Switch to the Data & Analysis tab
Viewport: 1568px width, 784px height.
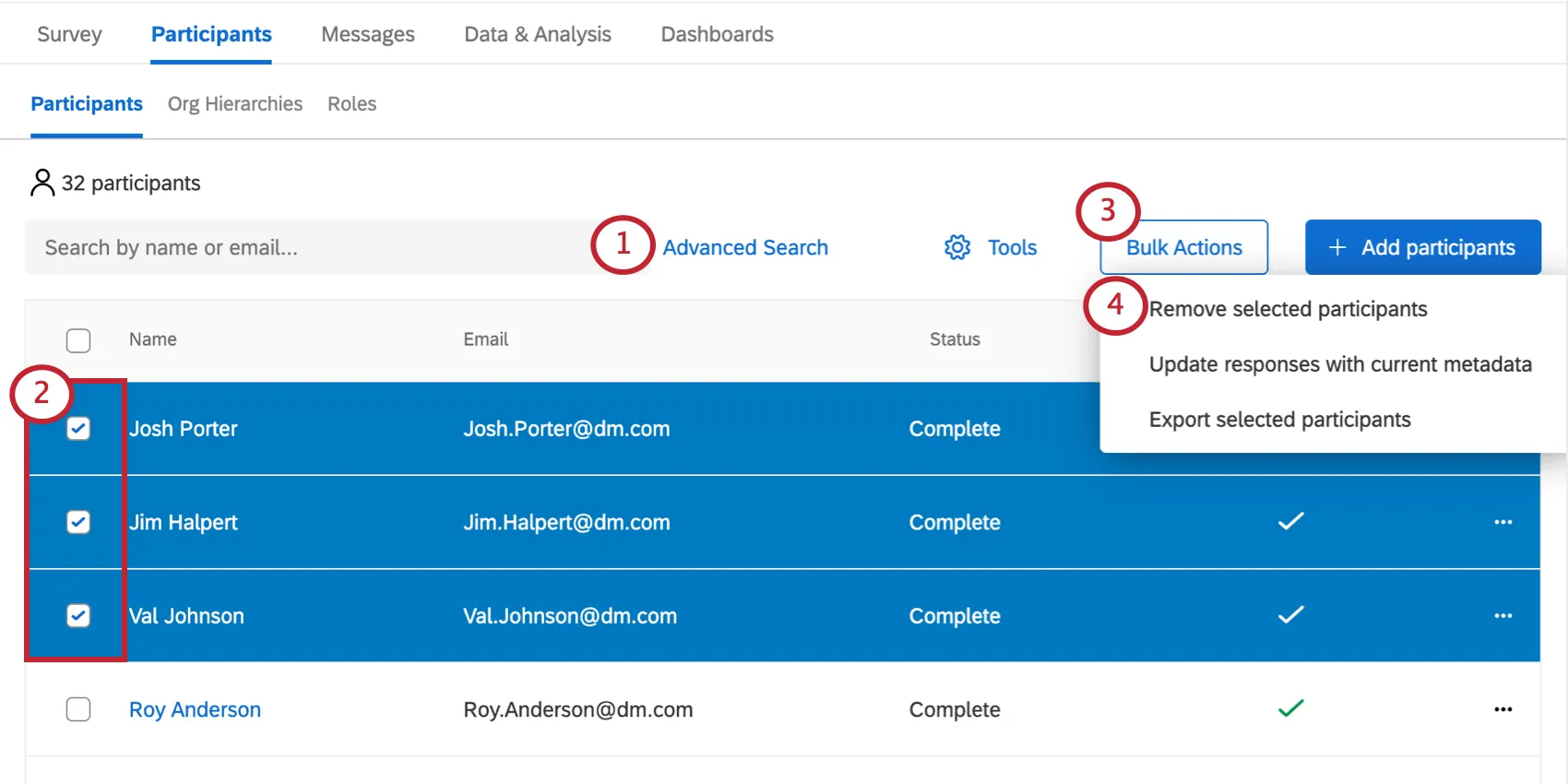click(x=538, y=34)
